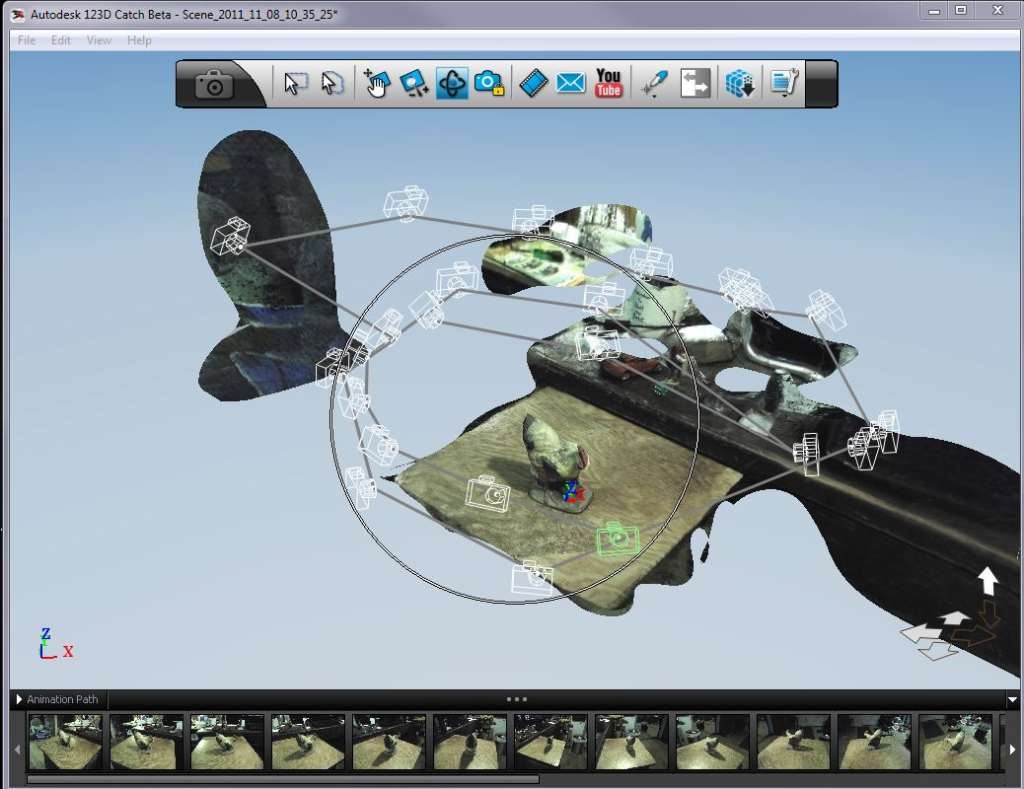
Task: Click the export mesh download icon
Action: point(740,84)
